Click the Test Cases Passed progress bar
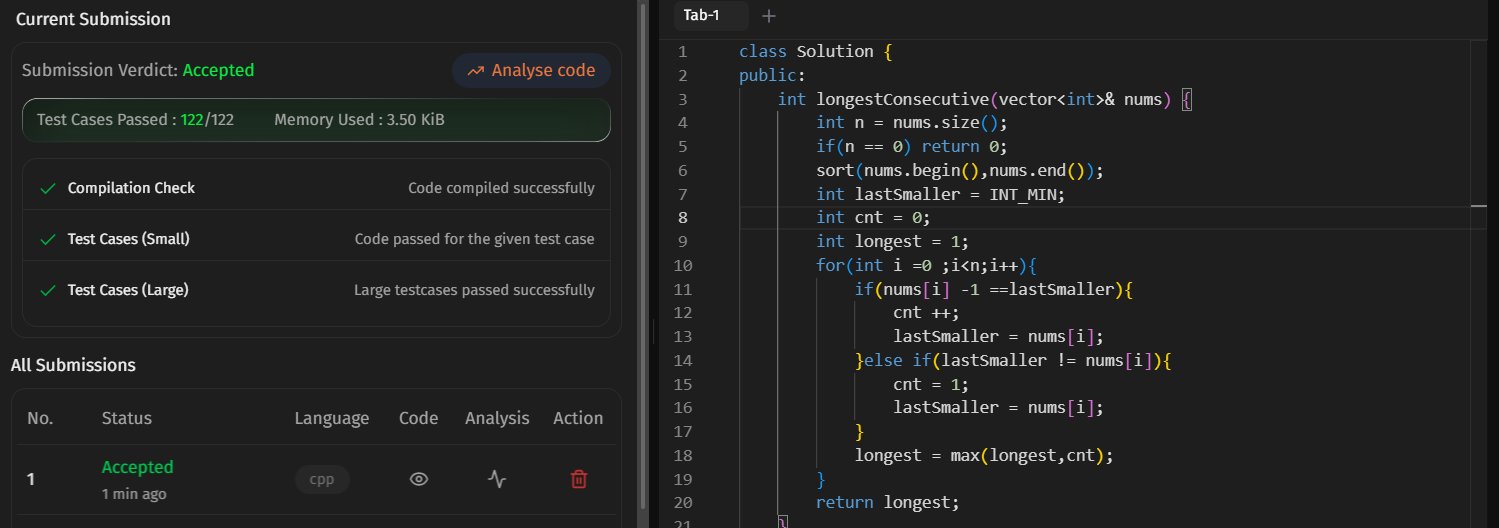Image resolution: width=1499 pixels, height=528 pixels. [316, 120]
